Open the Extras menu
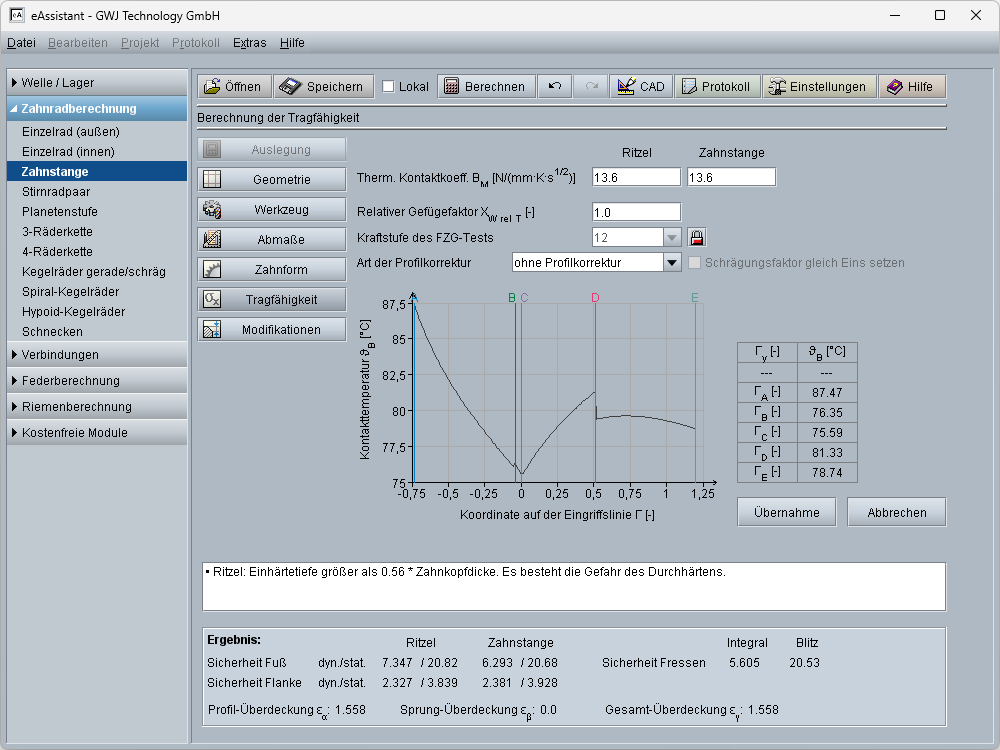The height and width of the screenshot is (750, 1000). [x=249, y=43]
